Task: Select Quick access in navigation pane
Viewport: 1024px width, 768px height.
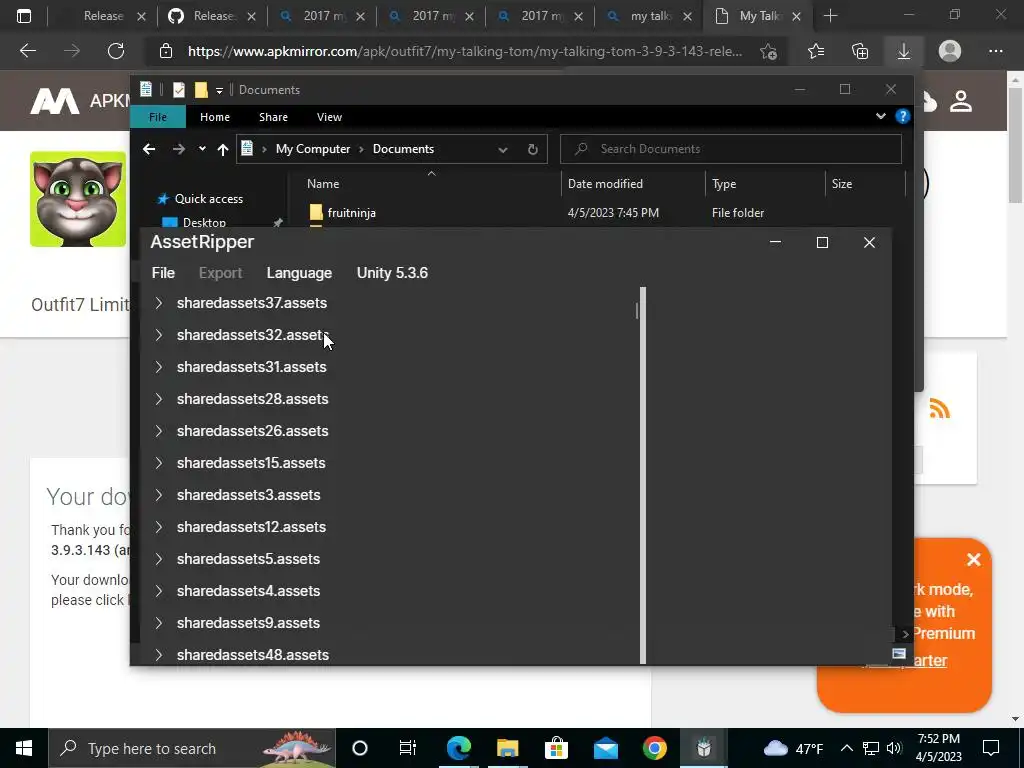Action: [x=208, y=199]
